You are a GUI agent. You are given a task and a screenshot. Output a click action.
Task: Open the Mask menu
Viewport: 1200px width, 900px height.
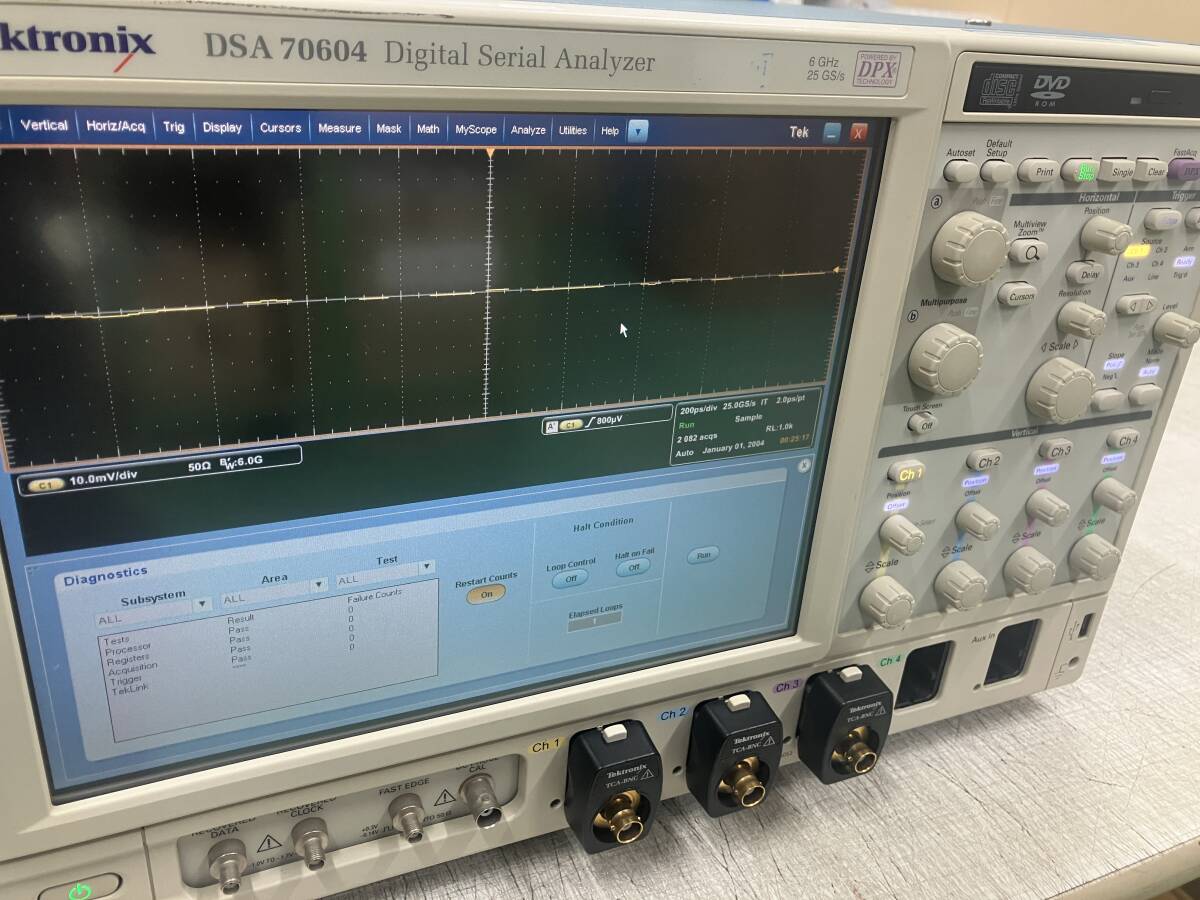click(389, 129)
